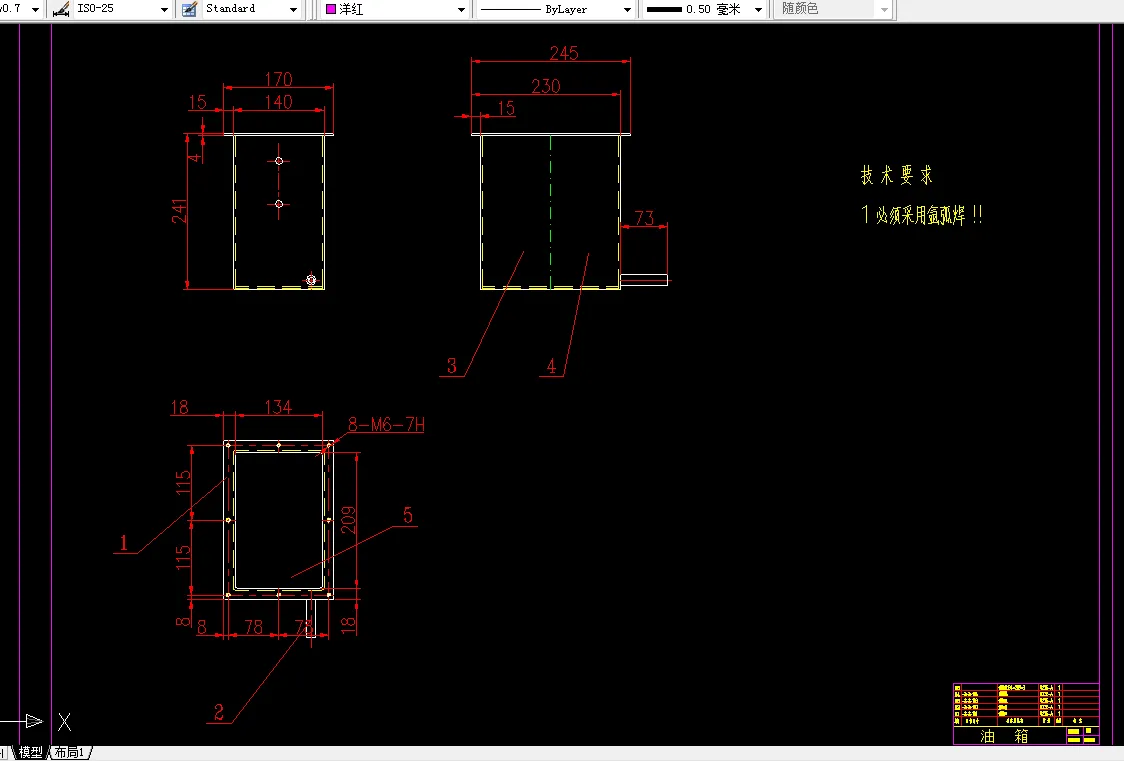
Task: Select the 8-M6-7H thread annotation
Action: pyautogui.click(x=386, y=425)
